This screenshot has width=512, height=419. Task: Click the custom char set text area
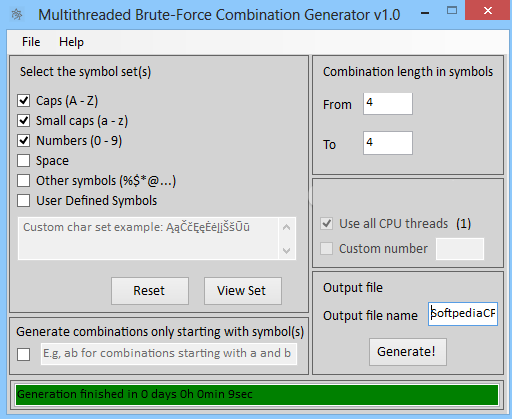click(148, 238)
